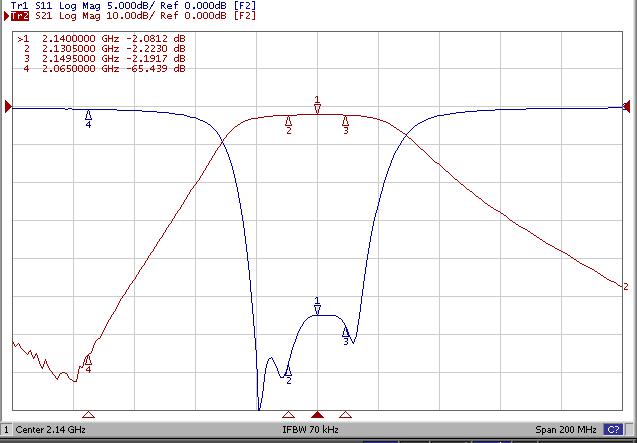Select marker 1 readout row at 2.1400000 GHz

101,39
